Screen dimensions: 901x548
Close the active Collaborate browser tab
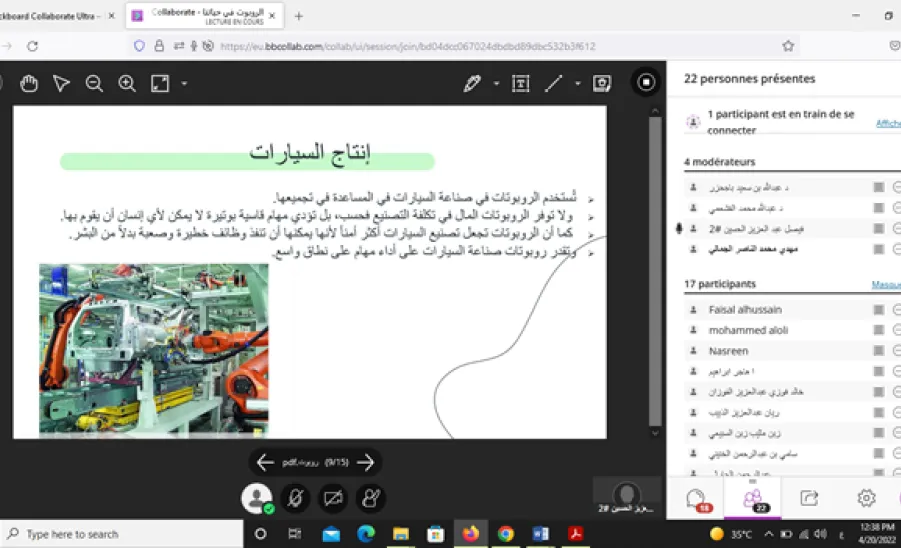pos(272,16)
